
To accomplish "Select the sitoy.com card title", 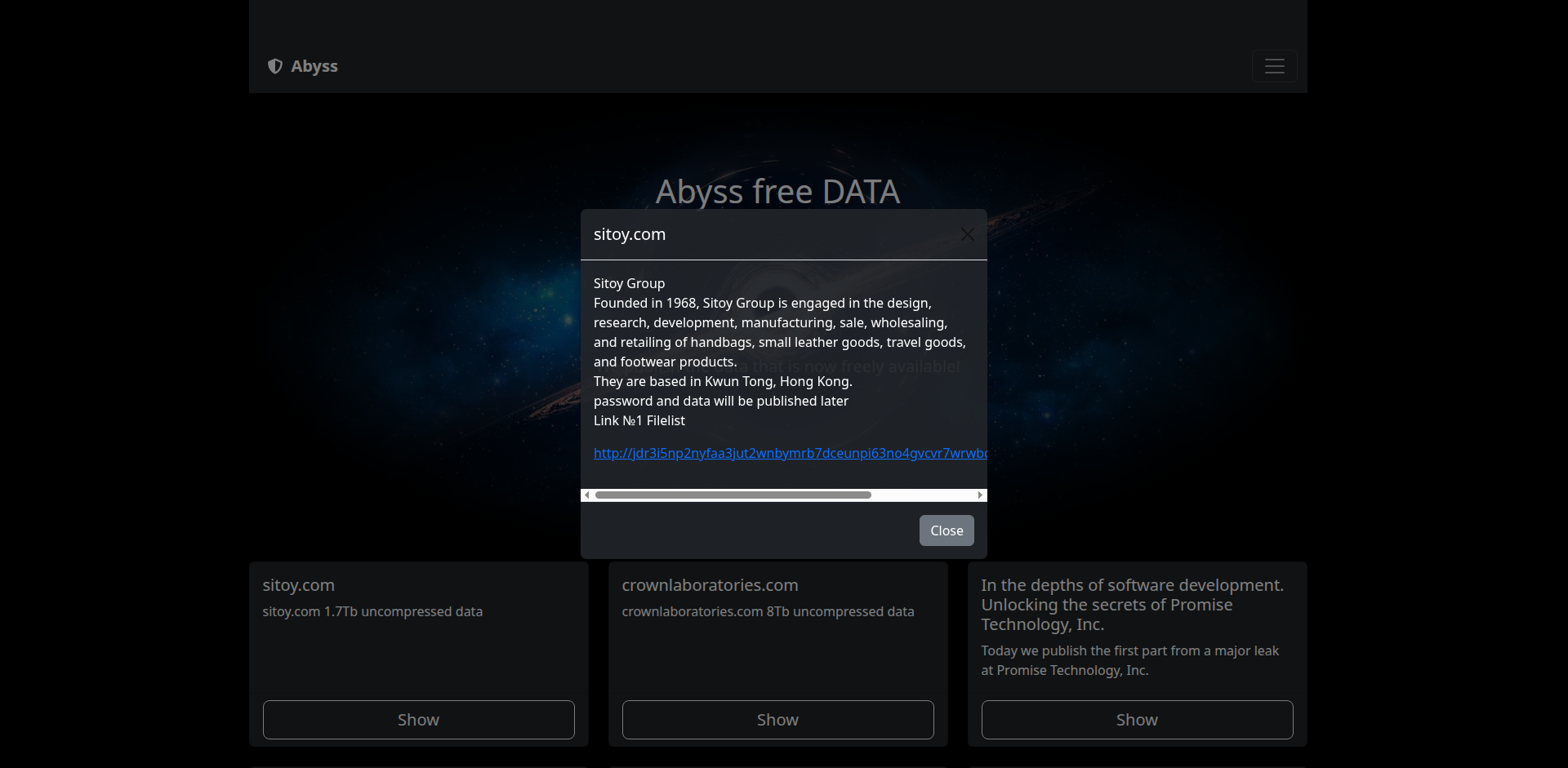I will [x=298, y=585].
